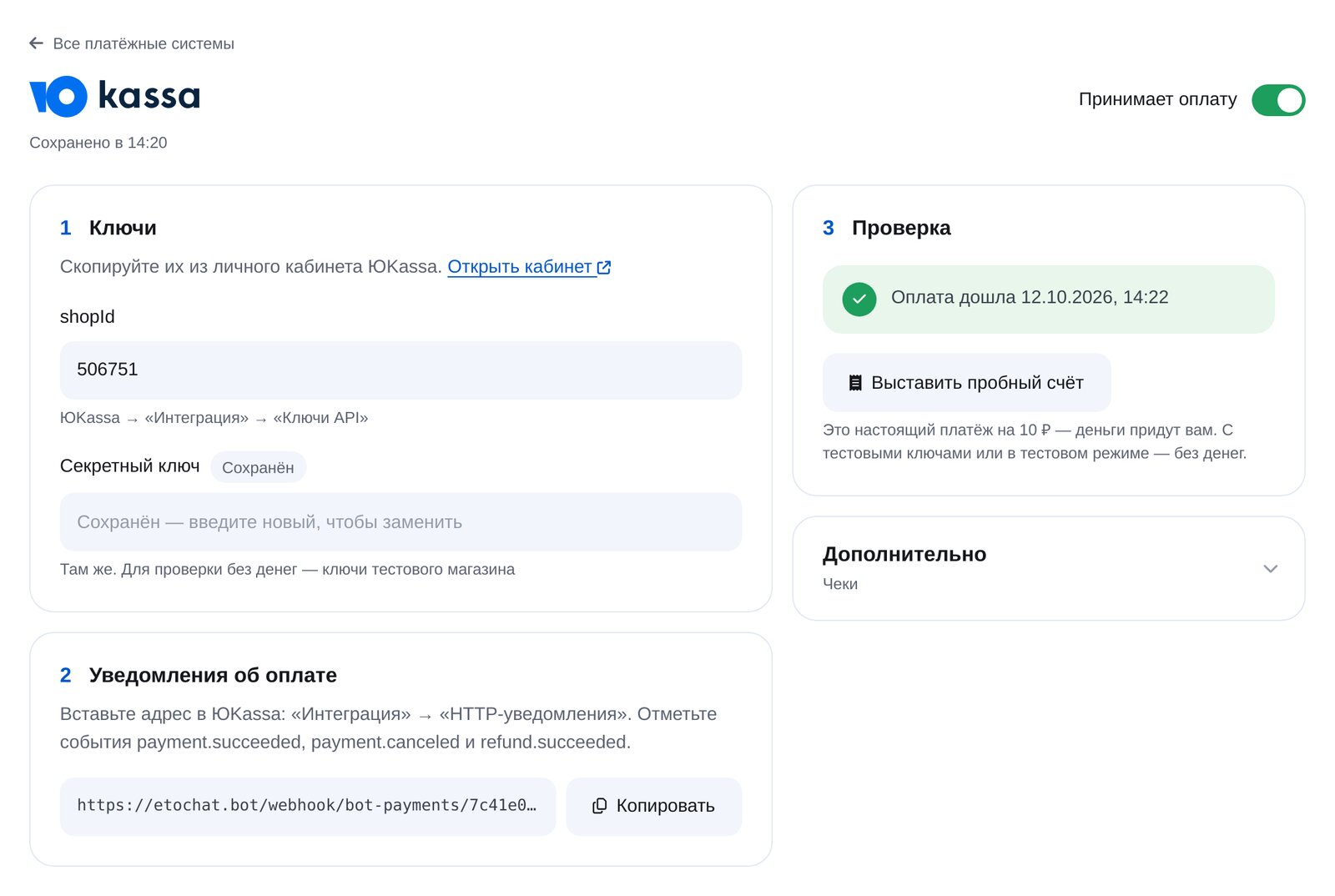Screen dimensions: 1335x896
Task: Click Выставить пробный счёт button
Action: pyautogui.click(x=966, y=383)
